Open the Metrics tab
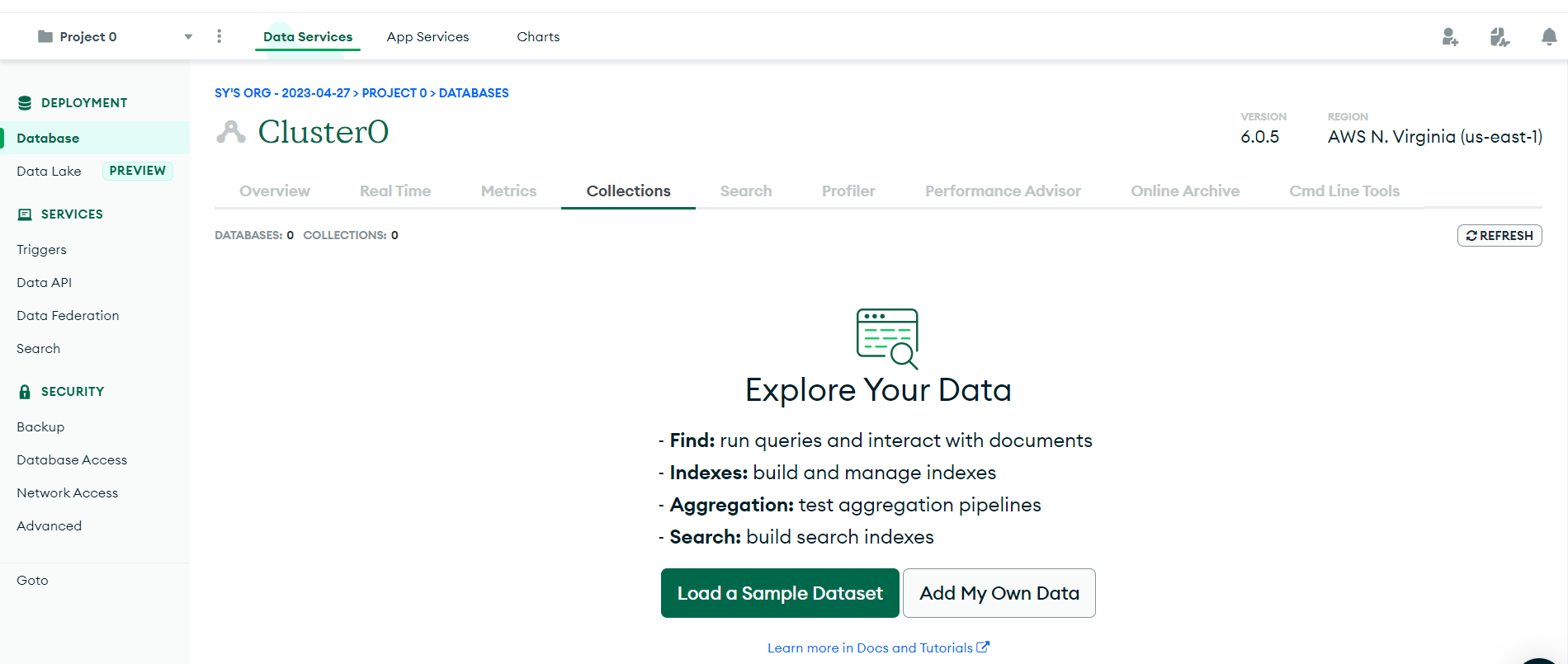 click(x=508, y=191)
